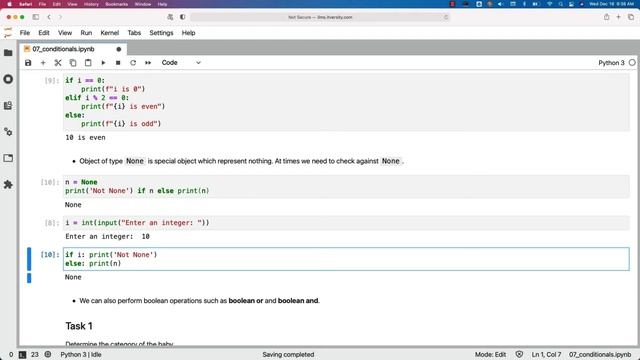Click the boolean or / boolean and bullet text
Screen dimensions: 640x360
point(200,301)
